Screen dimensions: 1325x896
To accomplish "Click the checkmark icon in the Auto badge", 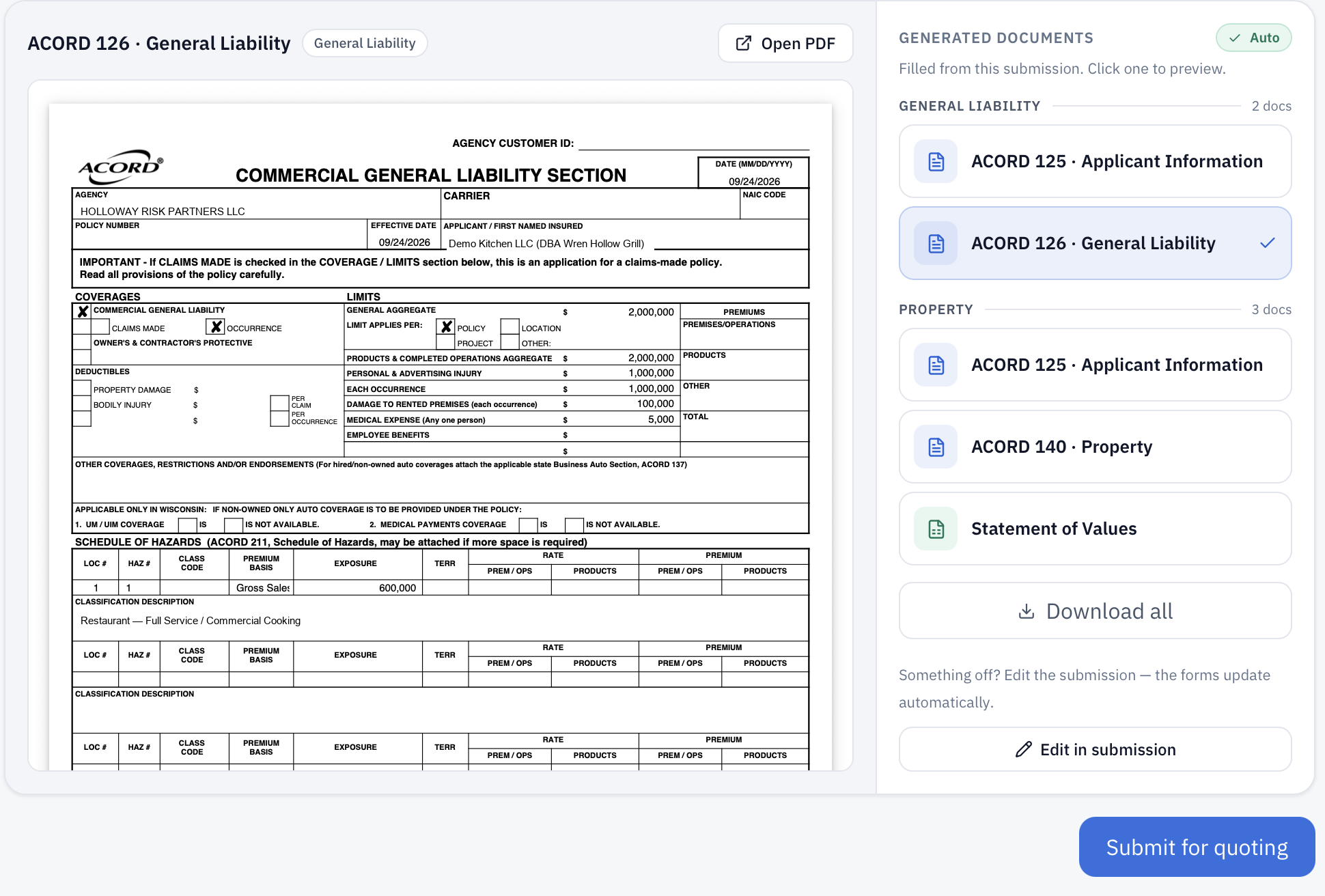I will pos(1235,38).
